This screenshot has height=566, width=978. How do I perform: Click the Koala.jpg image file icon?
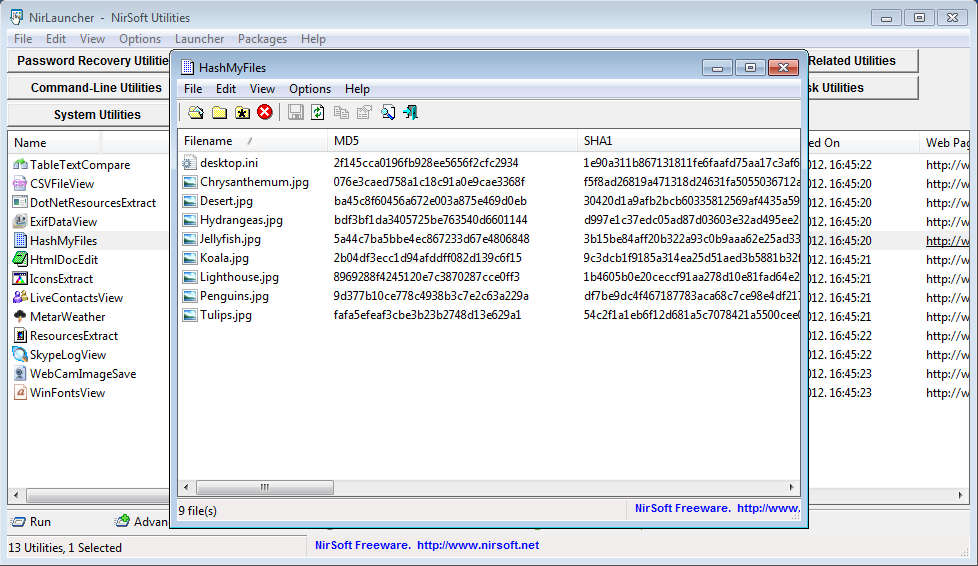[189, 258]
